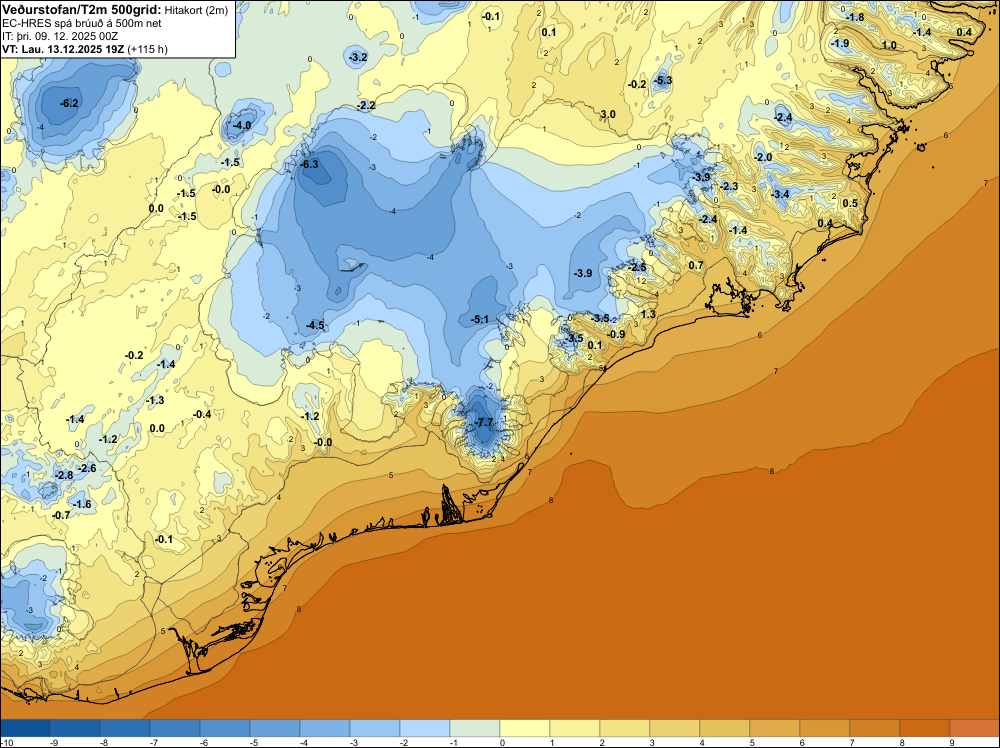Select the 3.0 temperature value
1000x748 pixels.
[608, 115]
